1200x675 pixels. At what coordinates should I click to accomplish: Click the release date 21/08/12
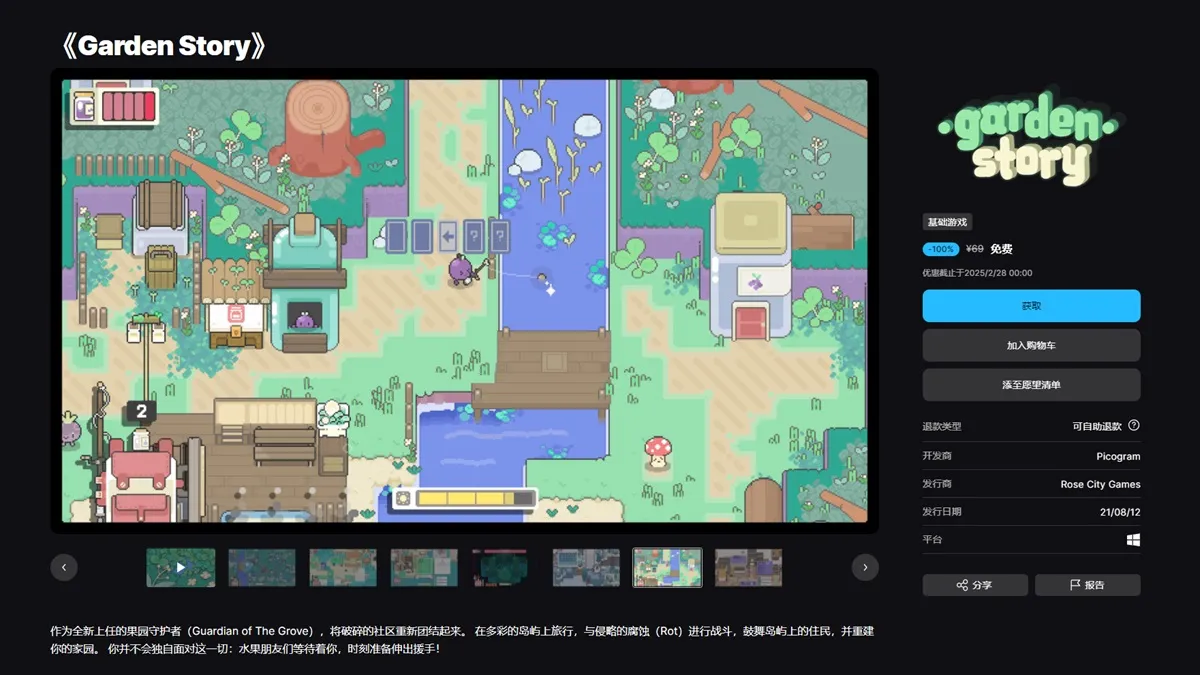[1119, 512]
